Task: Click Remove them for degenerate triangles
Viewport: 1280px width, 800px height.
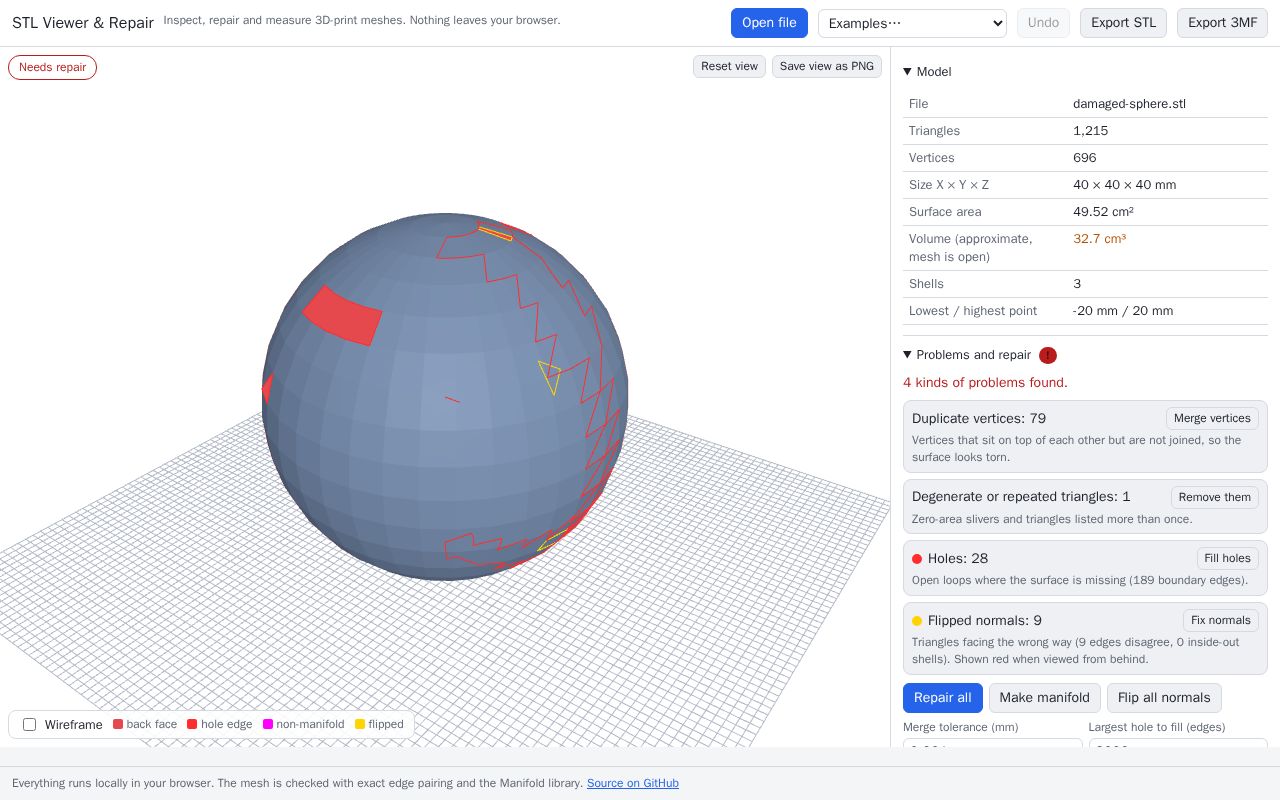Action: [x=1215, y=497]
